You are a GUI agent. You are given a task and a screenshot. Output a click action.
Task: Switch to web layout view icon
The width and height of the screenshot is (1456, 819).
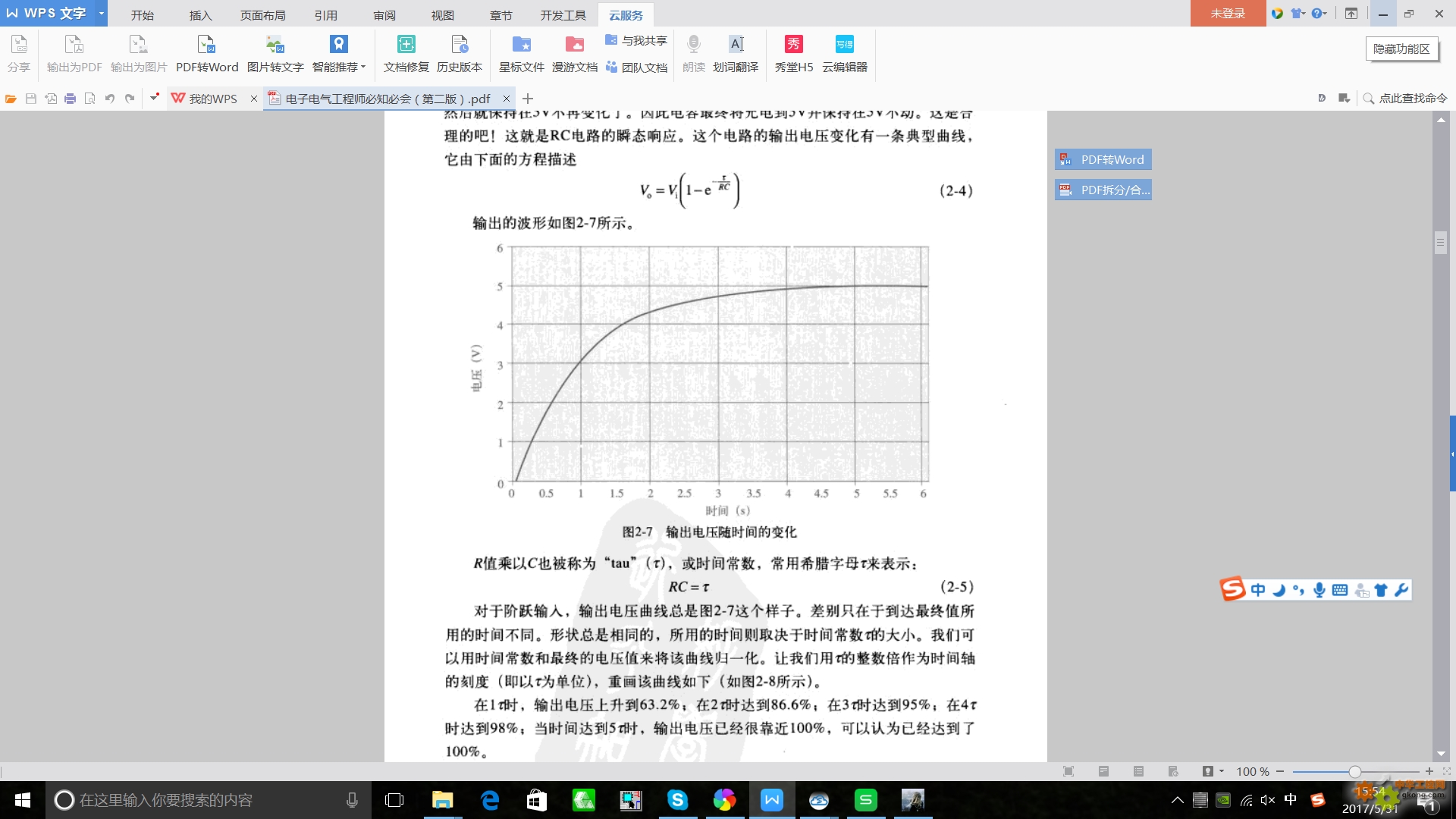(x=1173, y=771)
